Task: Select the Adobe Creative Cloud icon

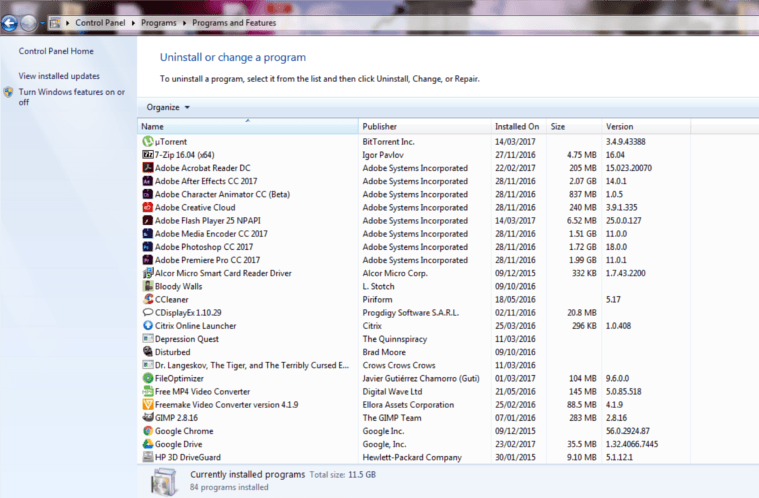Action: 148,207
